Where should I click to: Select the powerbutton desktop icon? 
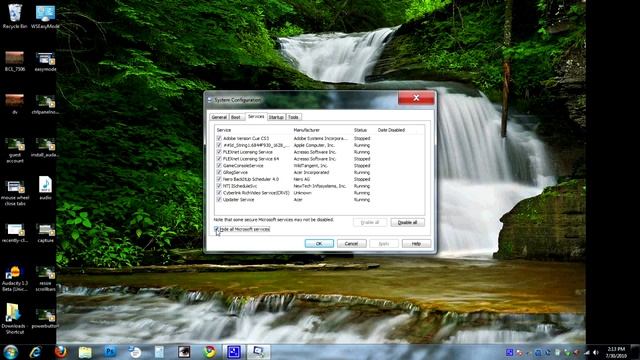[45, 319]
